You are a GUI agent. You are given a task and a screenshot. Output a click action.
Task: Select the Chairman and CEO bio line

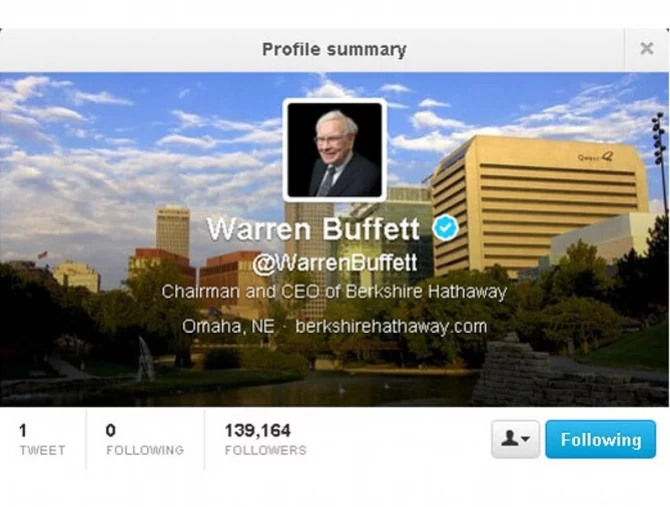(334, 292)
